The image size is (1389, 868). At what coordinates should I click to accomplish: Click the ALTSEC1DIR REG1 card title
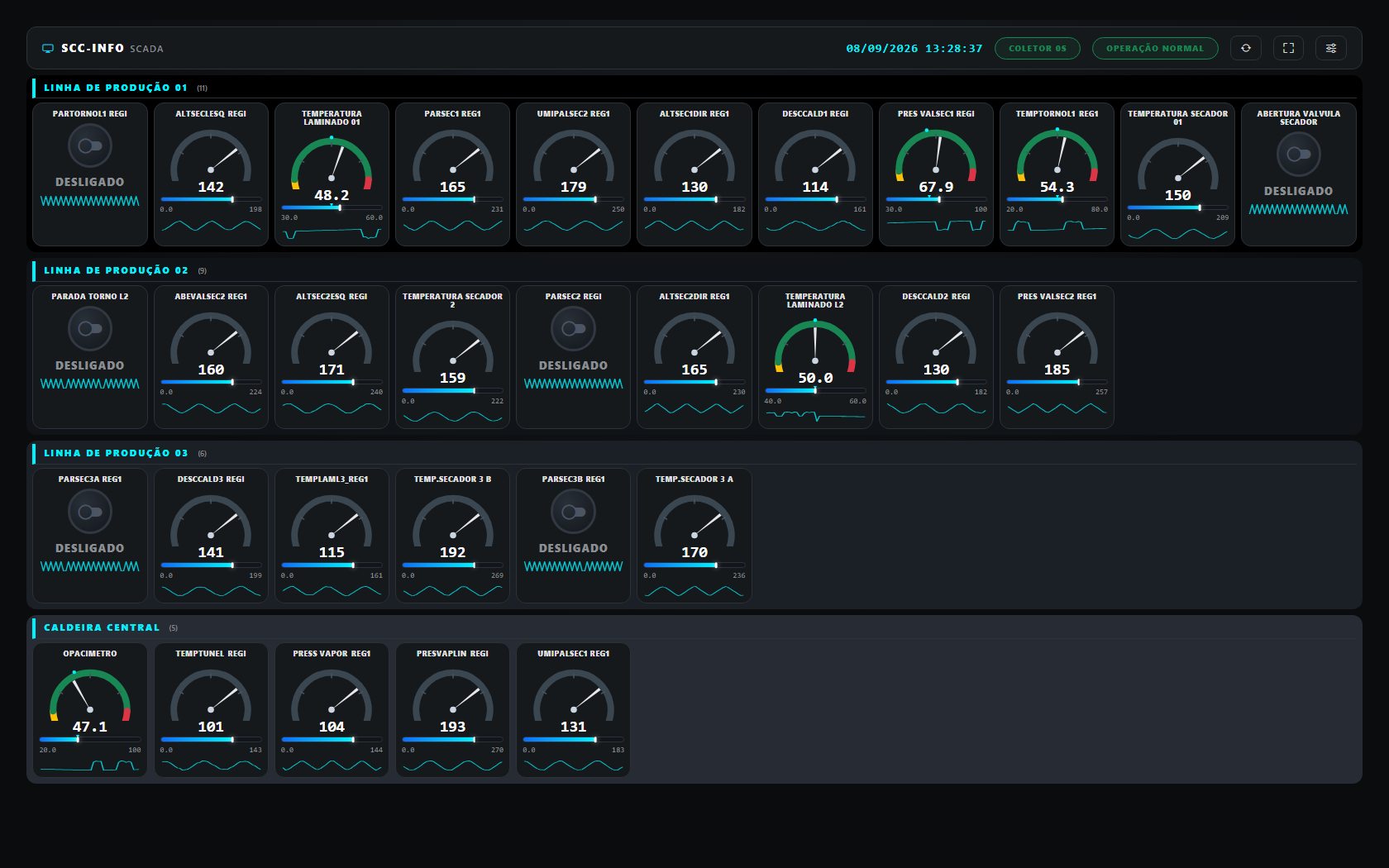tap(694, 114)
